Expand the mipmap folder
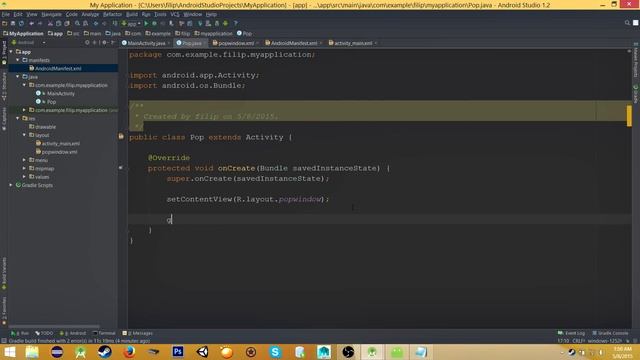Screen dimensions: 640x360 [x=24, y=169]
